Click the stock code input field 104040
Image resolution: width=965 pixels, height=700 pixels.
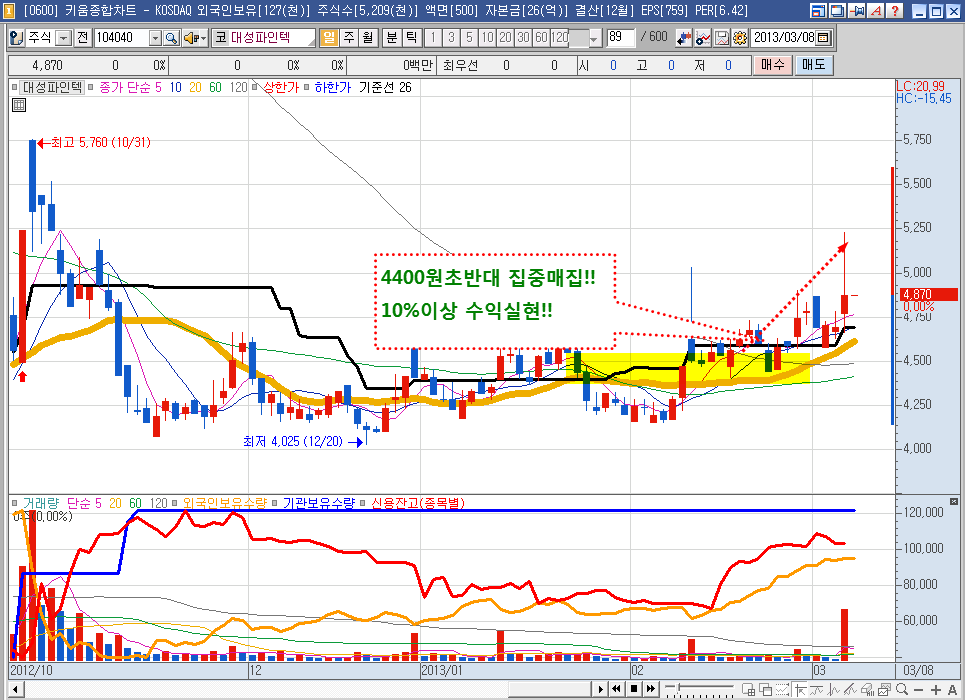click(x=122, y=38)
